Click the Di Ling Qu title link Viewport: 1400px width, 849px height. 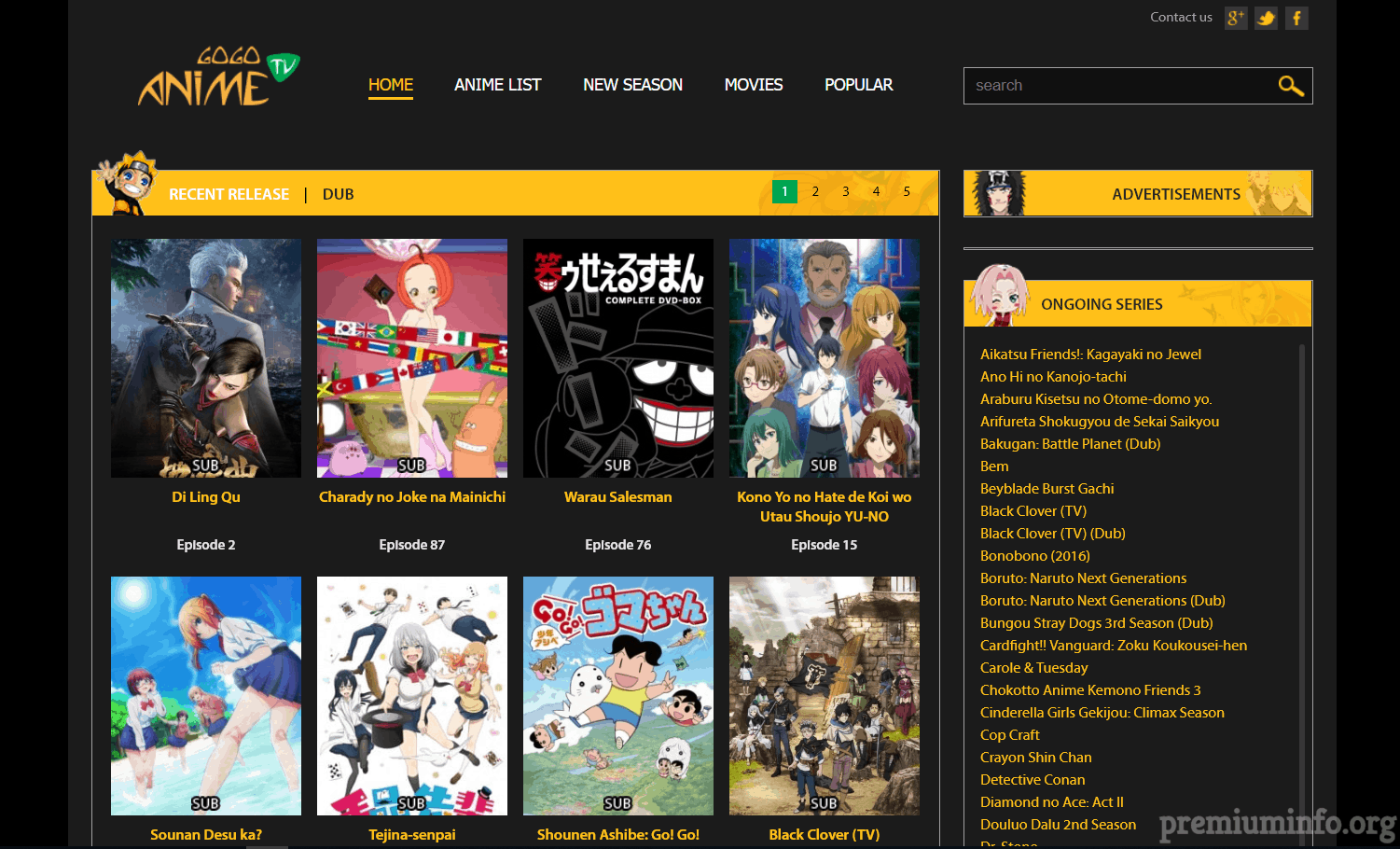coord(206,497)
